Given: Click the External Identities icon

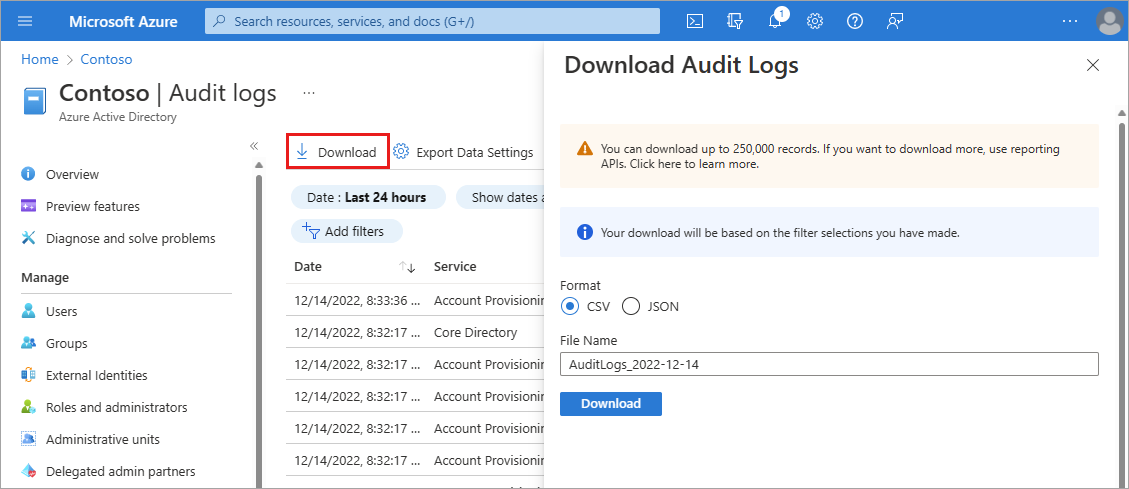Looking at the screenshot, I should 28,375.
